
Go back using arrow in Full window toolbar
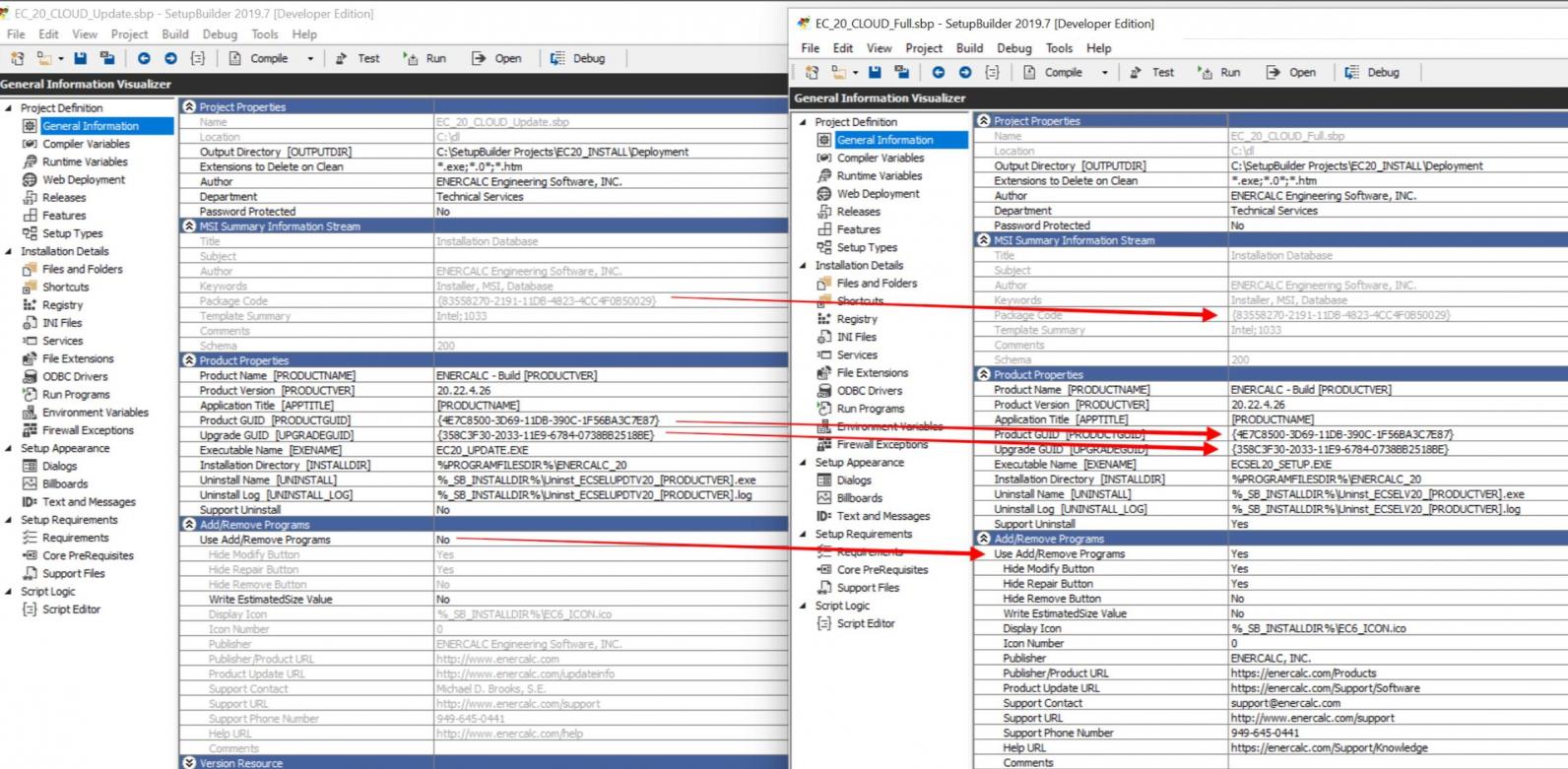click(938, 72)
